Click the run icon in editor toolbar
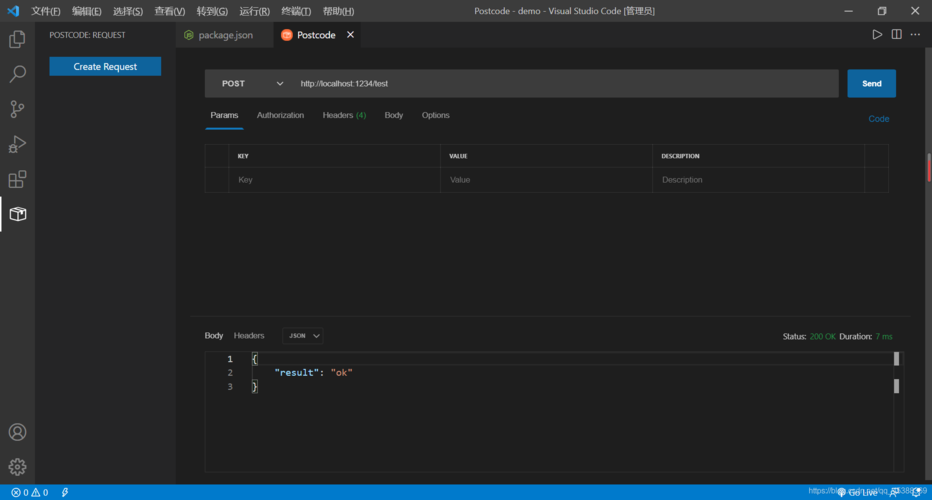 [877, 34]
